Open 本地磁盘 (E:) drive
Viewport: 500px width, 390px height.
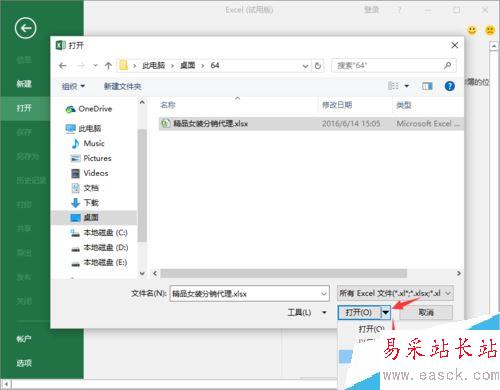(x=99, y=263)
